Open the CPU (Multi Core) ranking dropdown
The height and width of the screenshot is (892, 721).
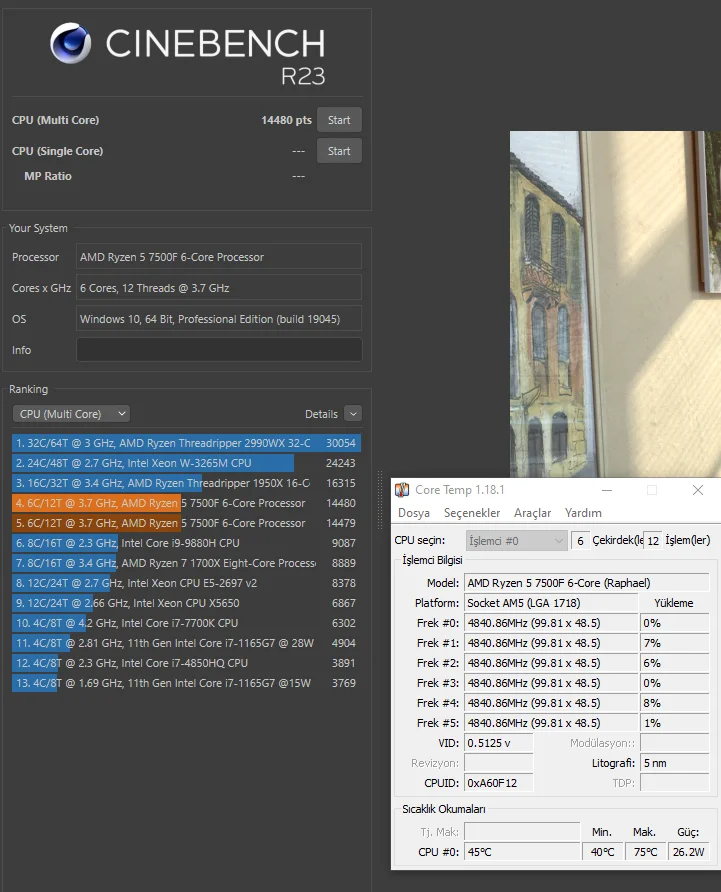click(71, 414)
